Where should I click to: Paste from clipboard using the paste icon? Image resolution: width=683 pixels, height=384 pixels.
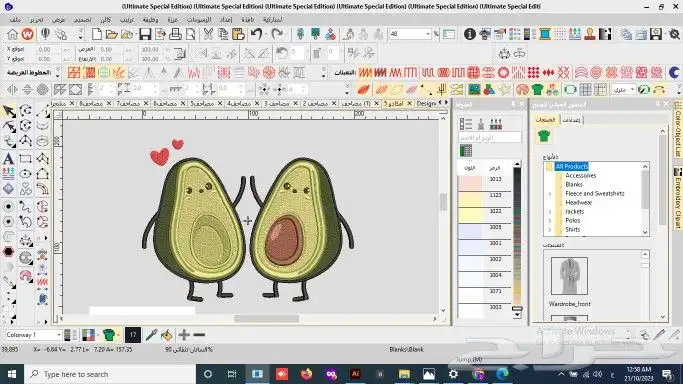tap(238, 34)
